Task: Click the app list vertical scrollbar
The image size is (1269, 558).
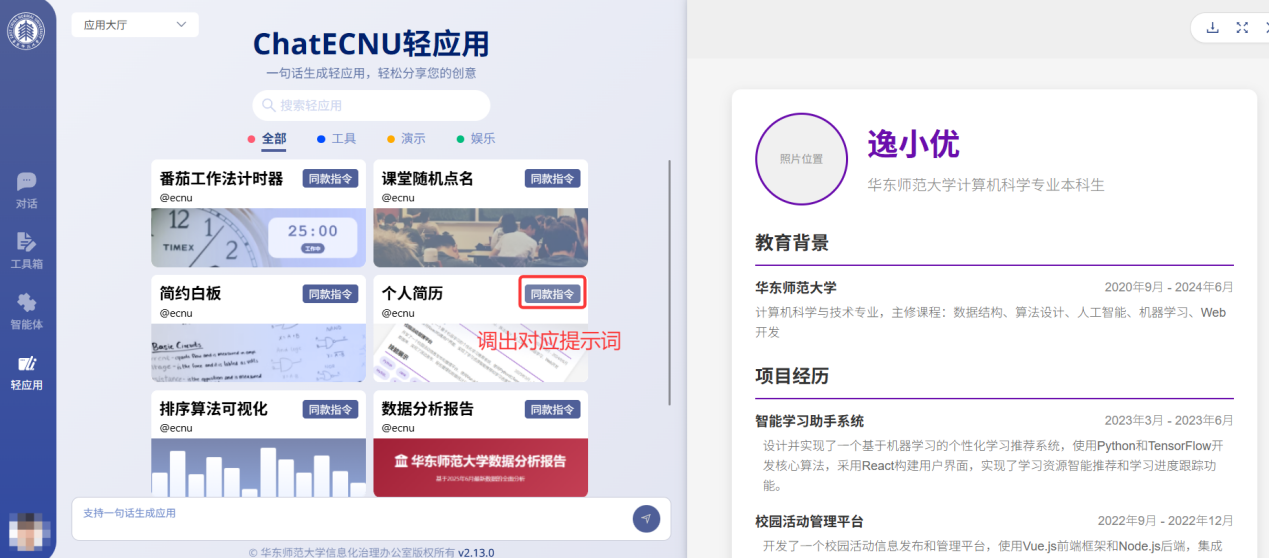Action: tap(671, 280)
